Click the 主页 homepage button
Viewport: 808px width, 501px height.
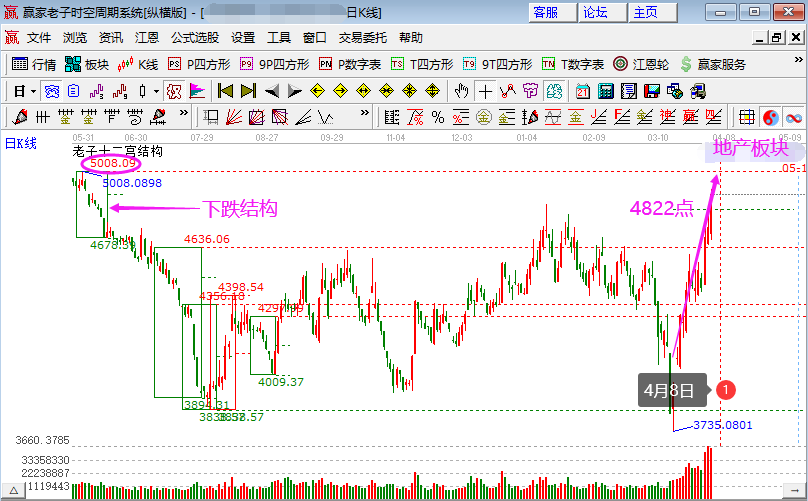tap(653, 12)
